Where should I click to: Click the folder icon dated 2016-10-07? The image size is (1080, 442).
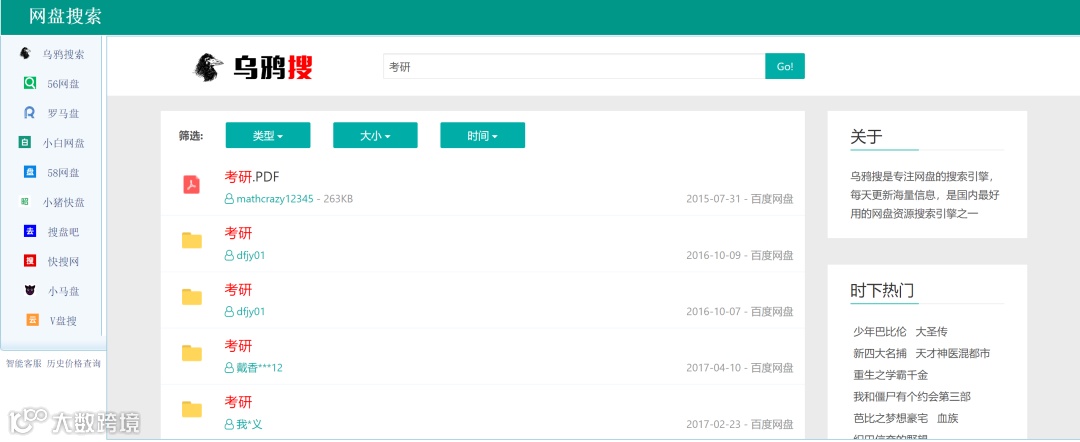(x=191, y=297)
